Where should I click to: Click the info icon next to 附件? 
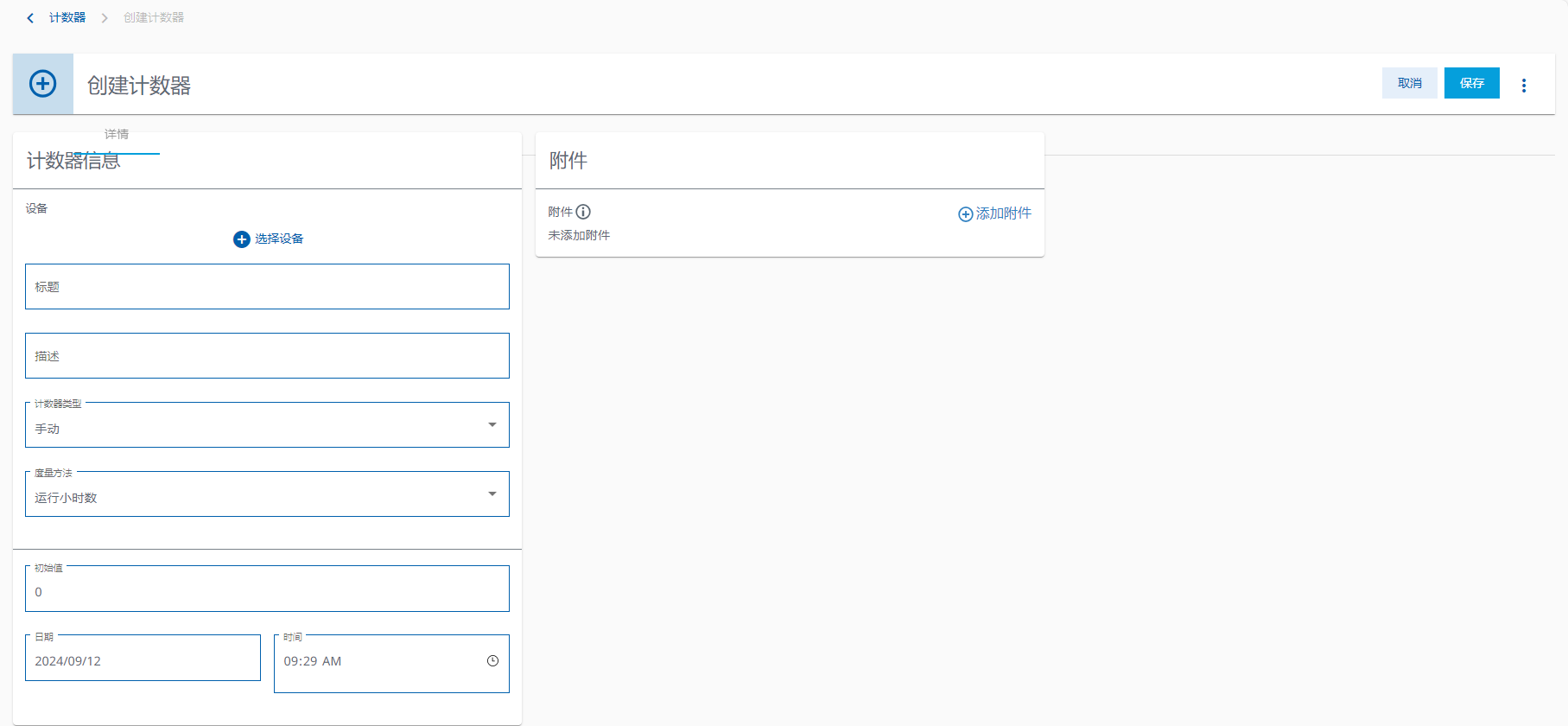tap(583, 212)
